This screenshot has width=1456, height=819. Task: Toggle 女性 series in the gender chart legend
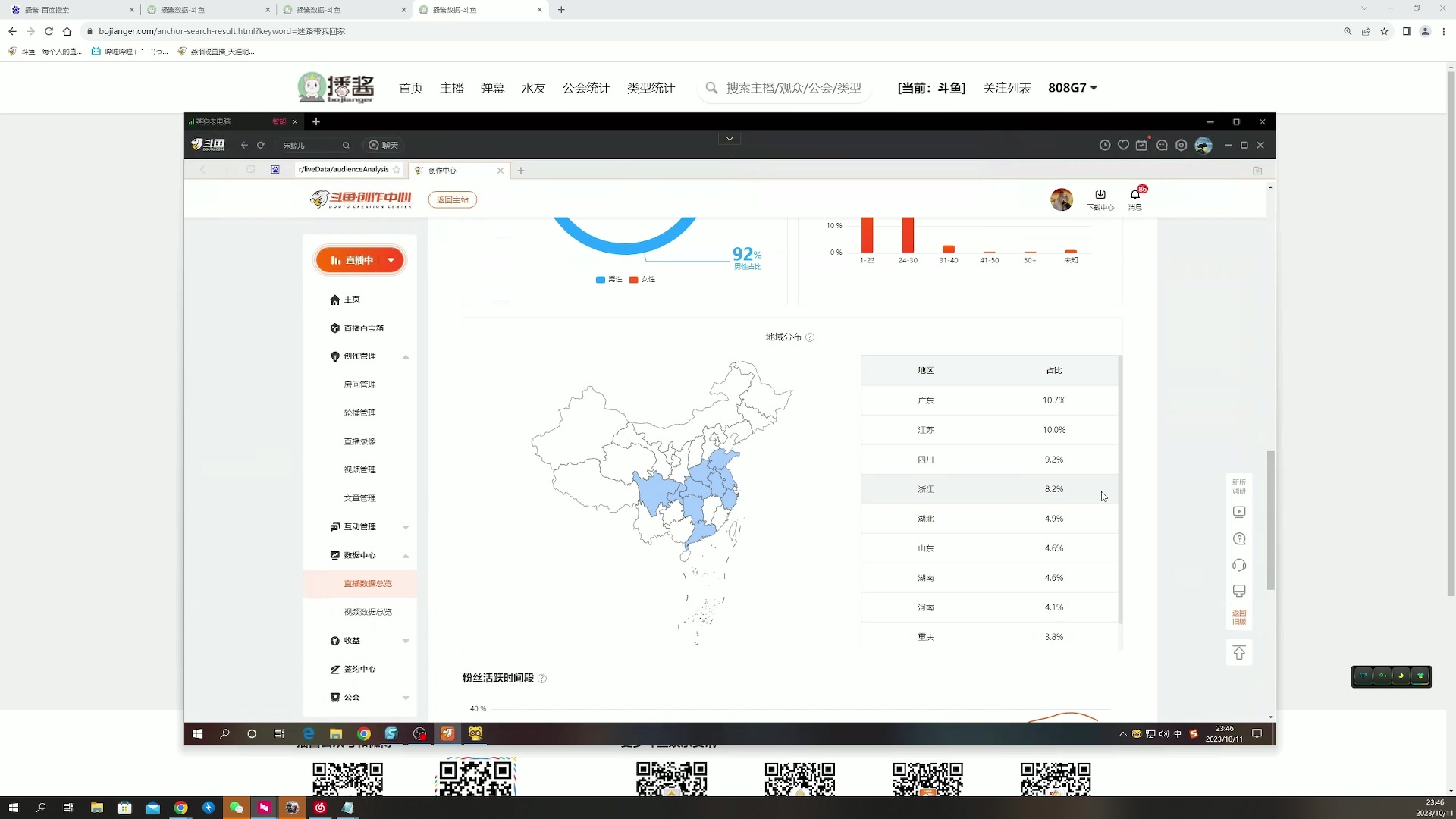tap(642, 279)
